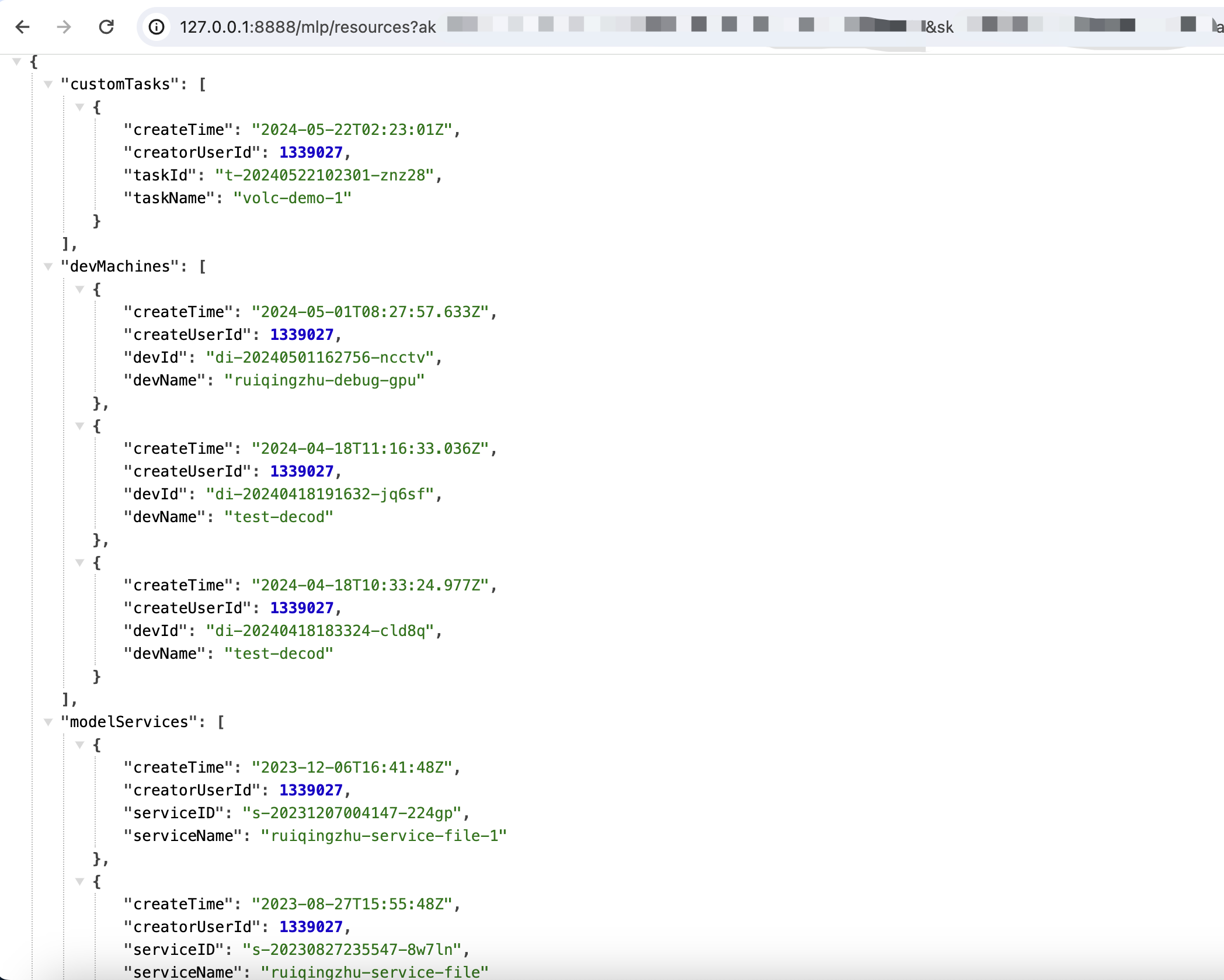Image resolution: width=1224 pixels, height=980 pixels.
Task: Select the "modelServices" key
Action: tap(129, 722)
